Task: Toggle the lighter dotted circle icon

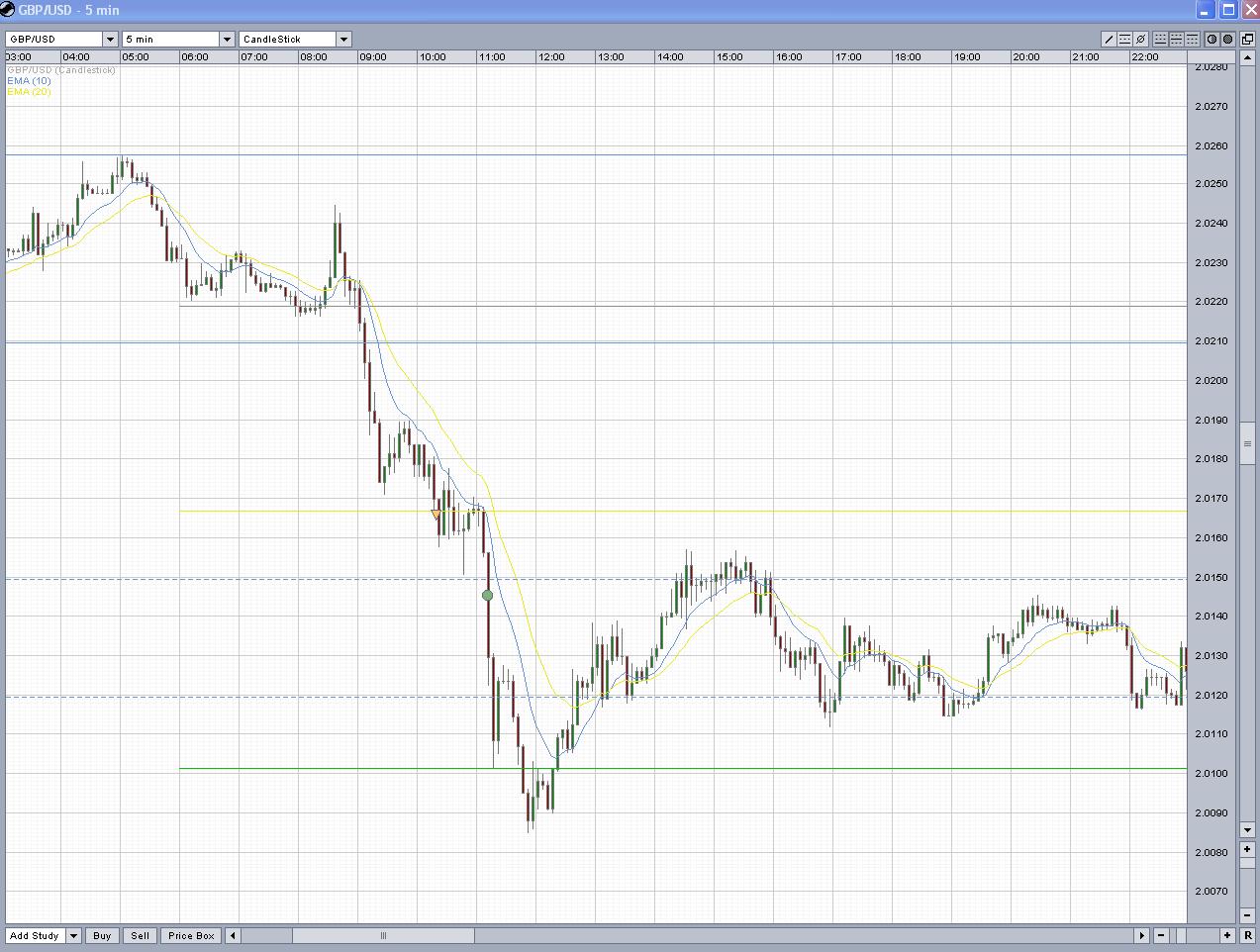Action: click(1212, 40)
